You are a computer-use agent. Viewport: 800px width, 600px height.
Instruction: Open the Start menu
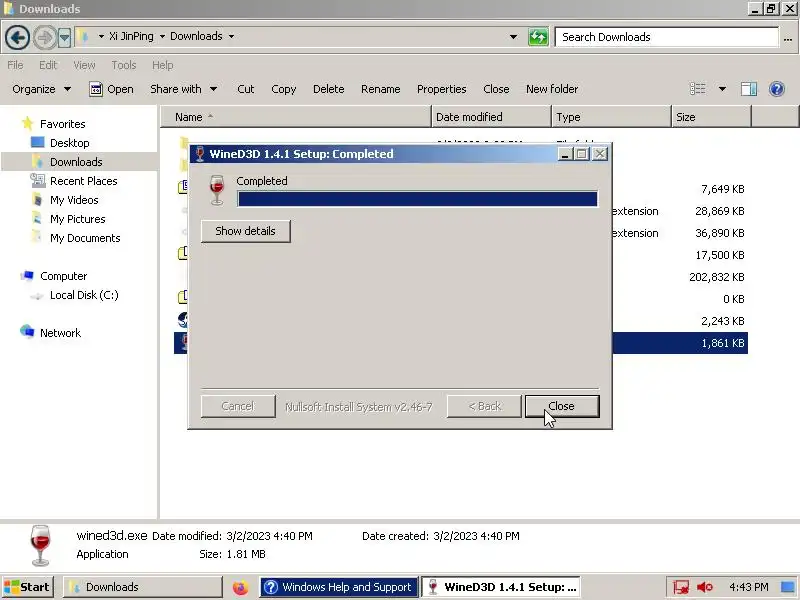(28, 587)
